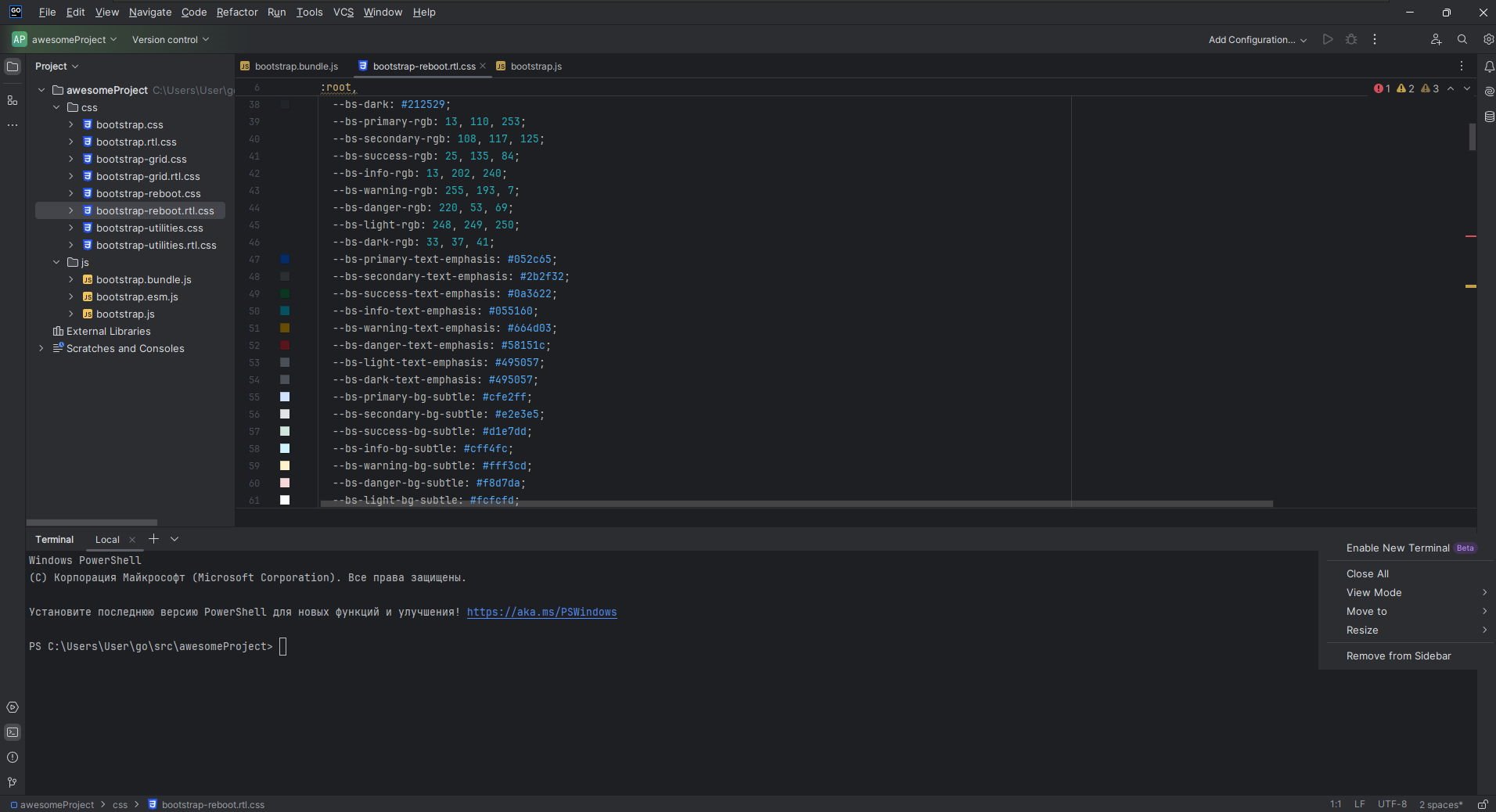Open the More Actions menu next to Debug
The width and height of the screenshot is (1496, 812).
(x=1375, y=39)
